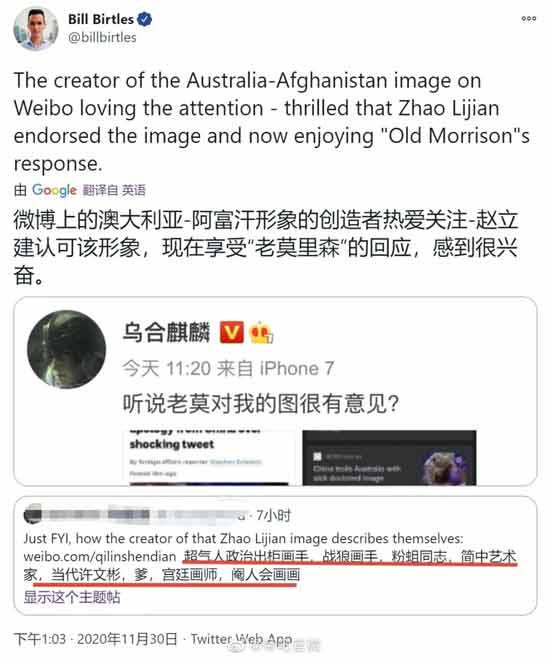Click the Weibo post text 听说老莫对我的图很有意见

click(x=261, y=404)
